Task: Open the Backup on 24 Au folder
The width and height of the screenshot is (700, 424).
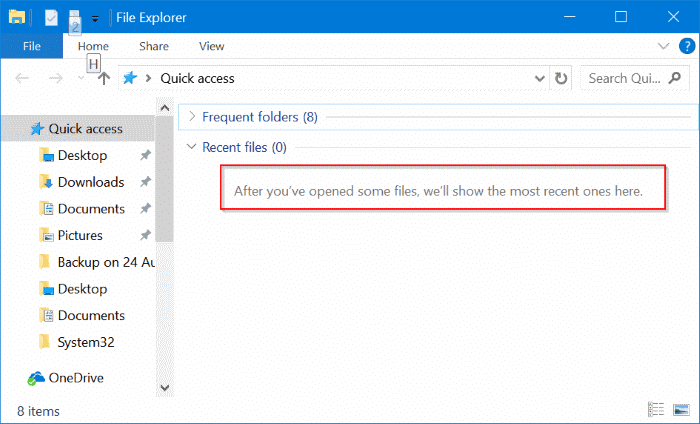Action: (106, 262)
